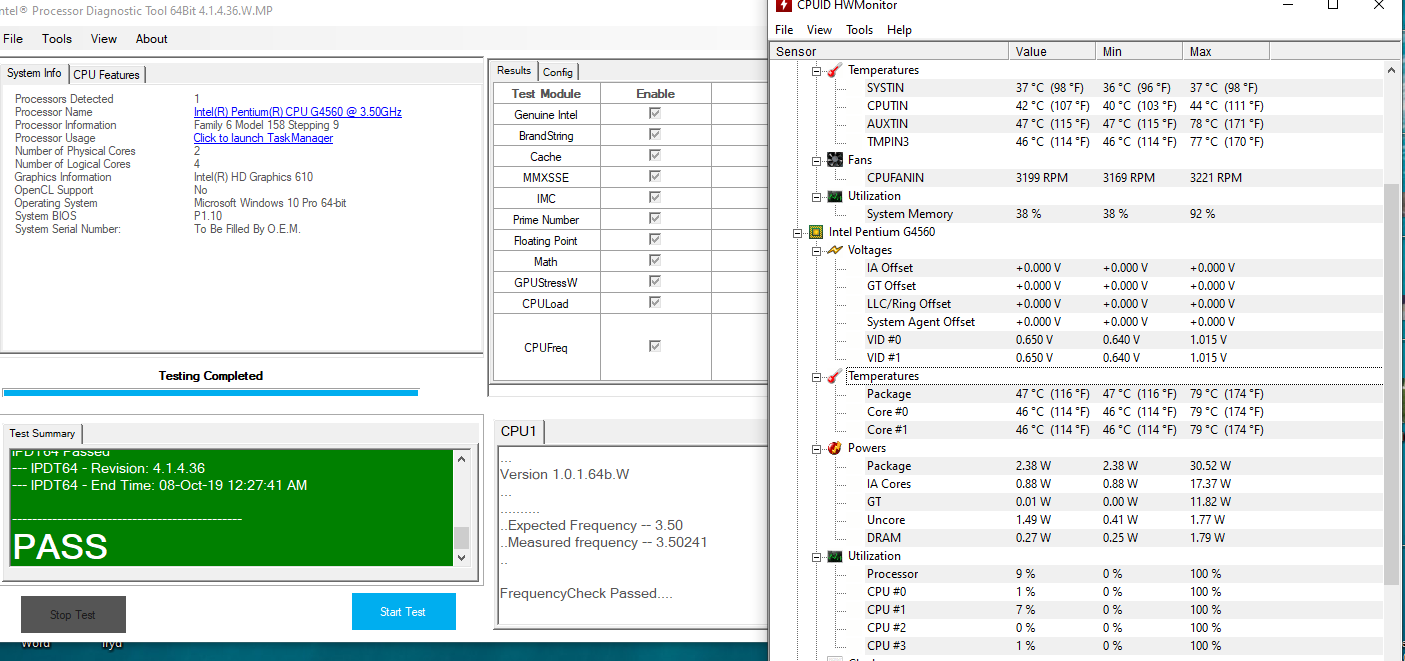Toggle the Floating Point test checkbox

point(655,240)
